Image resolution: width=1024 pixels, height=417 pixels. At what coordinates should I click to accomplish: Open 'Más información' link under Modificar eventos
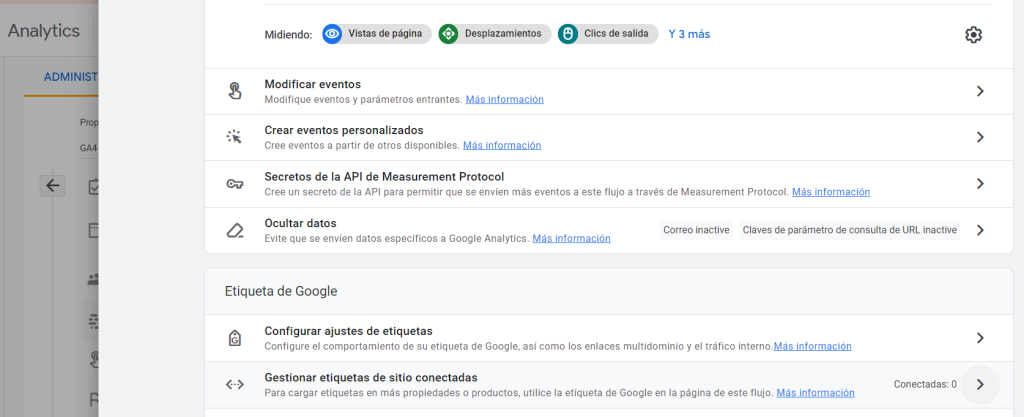pos(504,100)
